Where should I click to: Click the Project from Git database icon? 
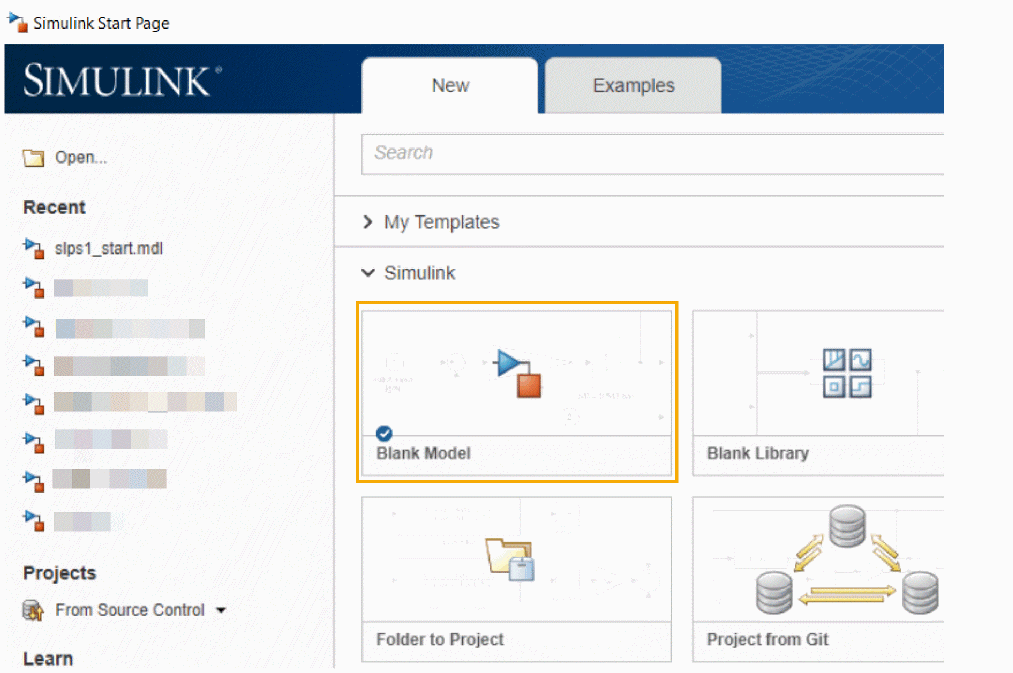tap(847, 559)
